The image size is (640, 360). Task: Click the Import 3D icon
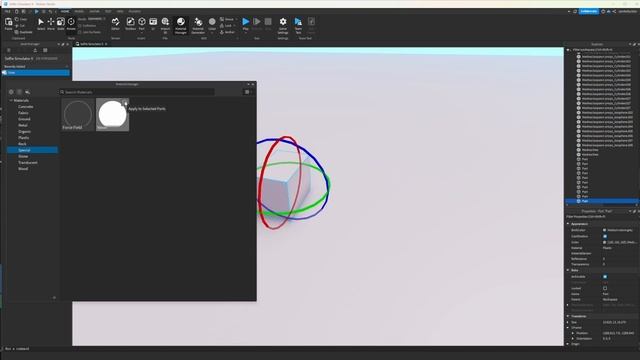[165, 24]
